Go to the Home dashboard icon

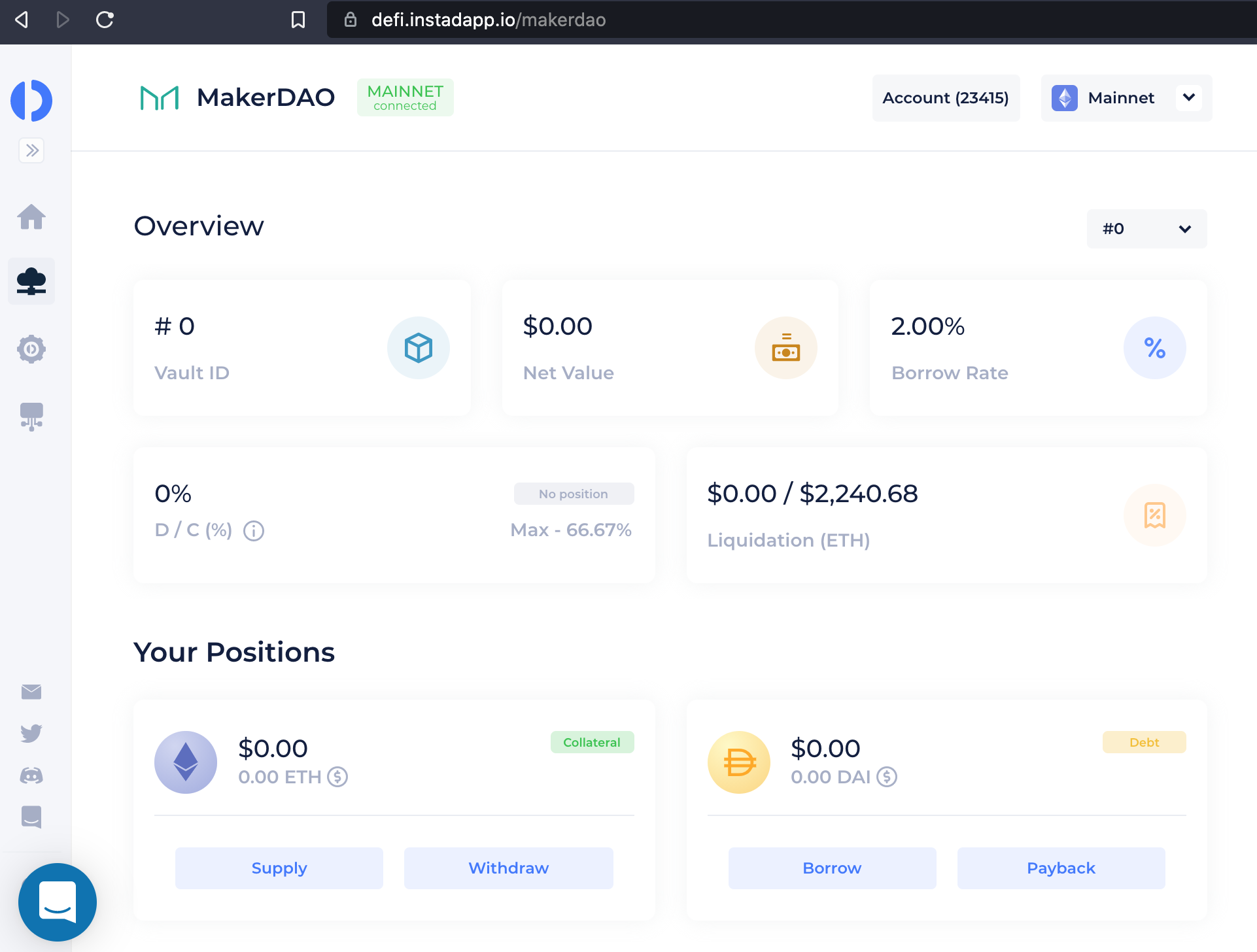pyautogui.click(x=31, y=217)
